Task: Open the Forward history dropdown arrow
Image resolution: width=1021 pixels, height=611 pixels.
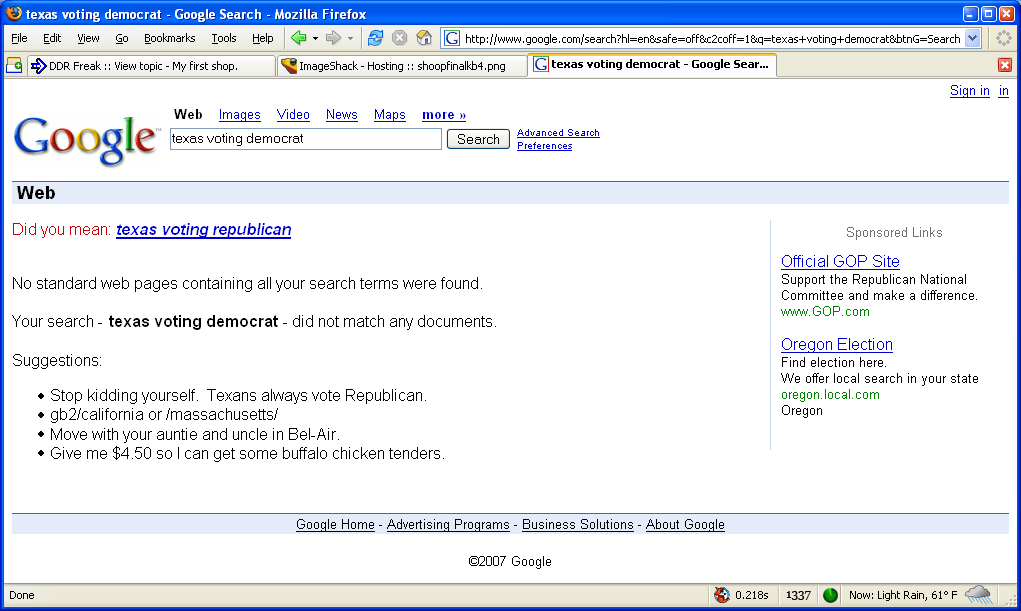Action: (350, 38)
